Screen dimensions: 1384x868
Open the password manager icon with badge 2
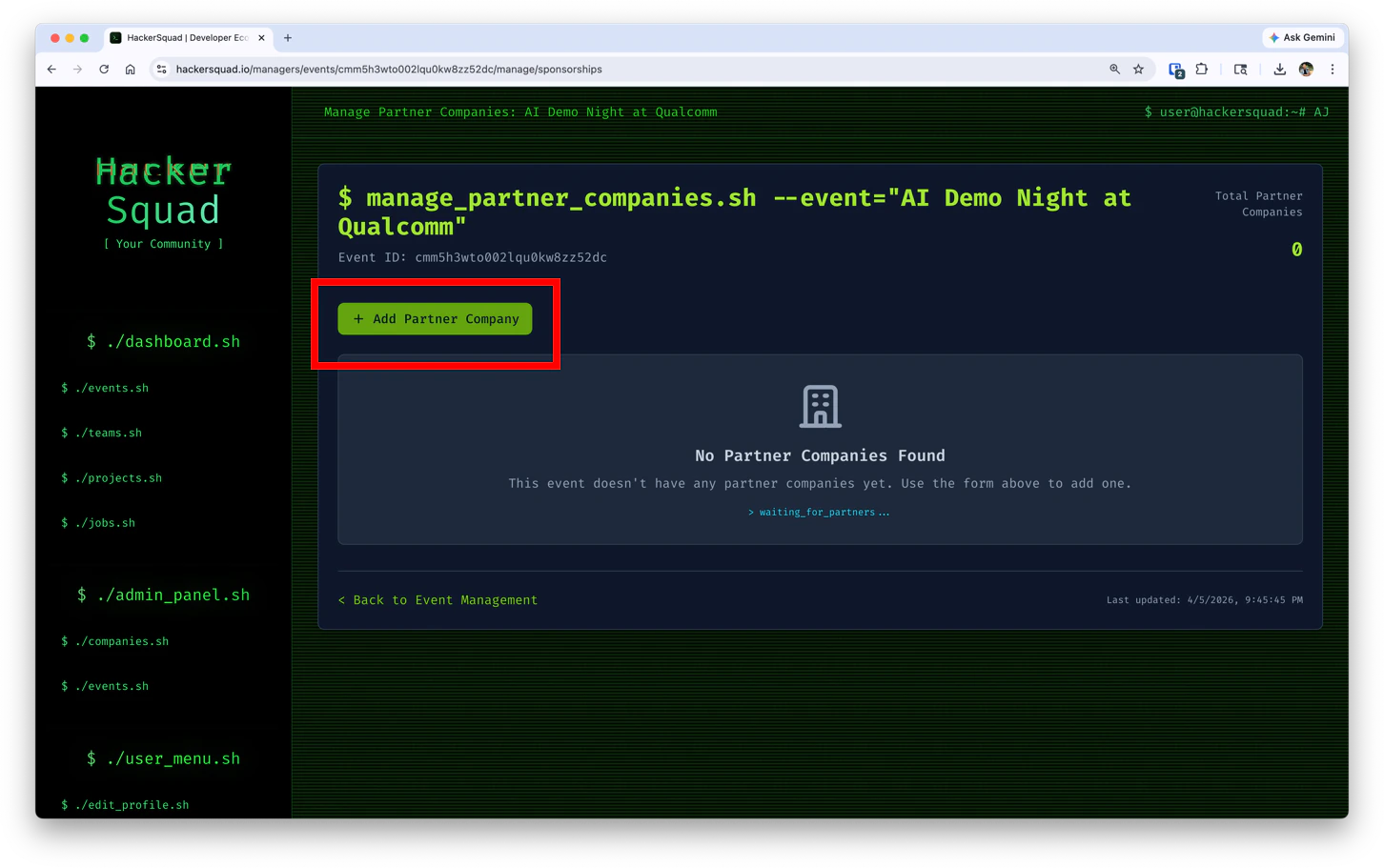[x=1174, y=69]
